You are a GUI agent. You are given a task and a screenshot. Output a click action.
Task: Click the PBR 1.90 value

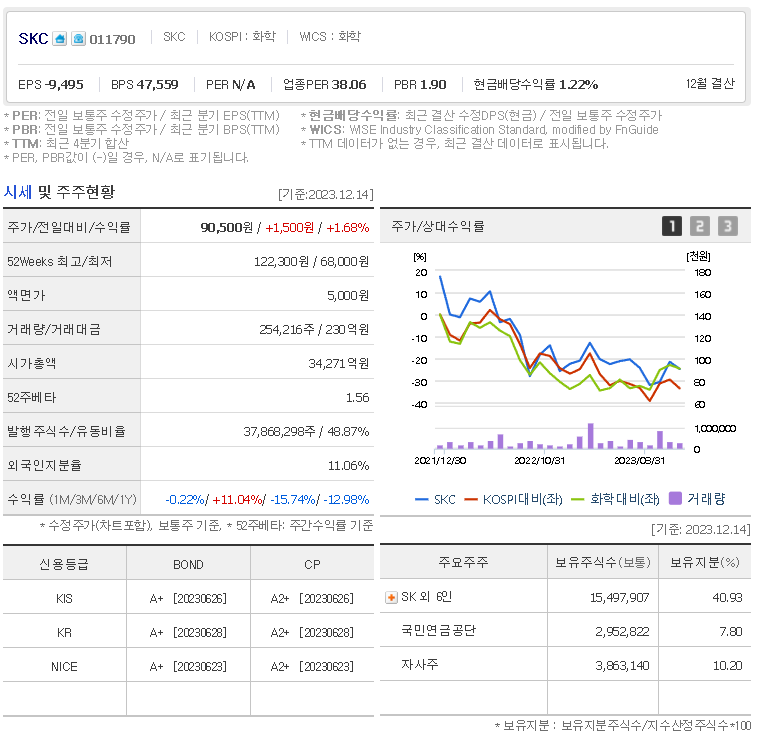(420, 85)
